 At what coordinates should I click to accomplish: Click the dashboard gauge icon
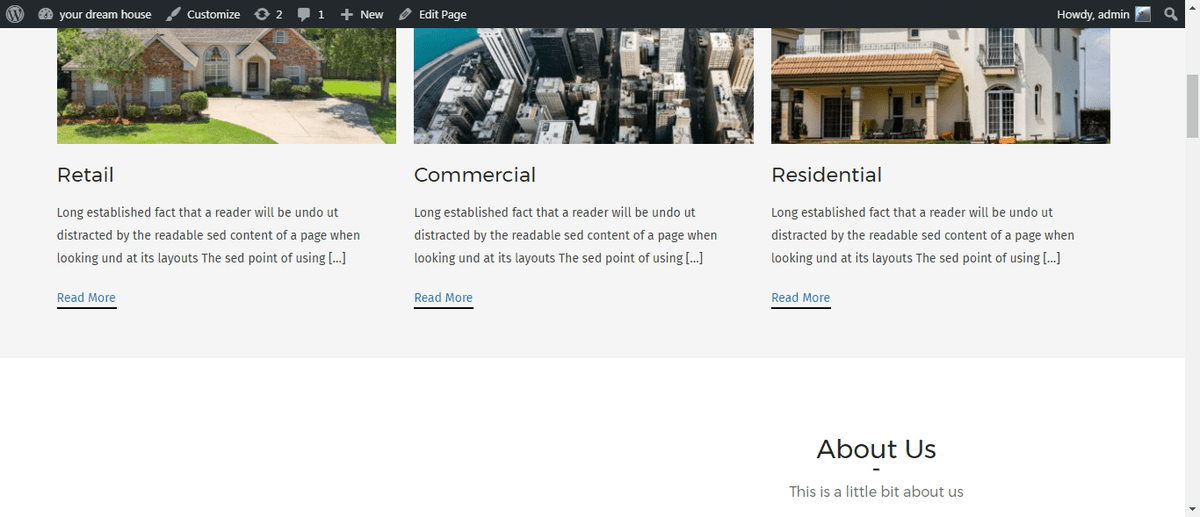click(46, 14)
